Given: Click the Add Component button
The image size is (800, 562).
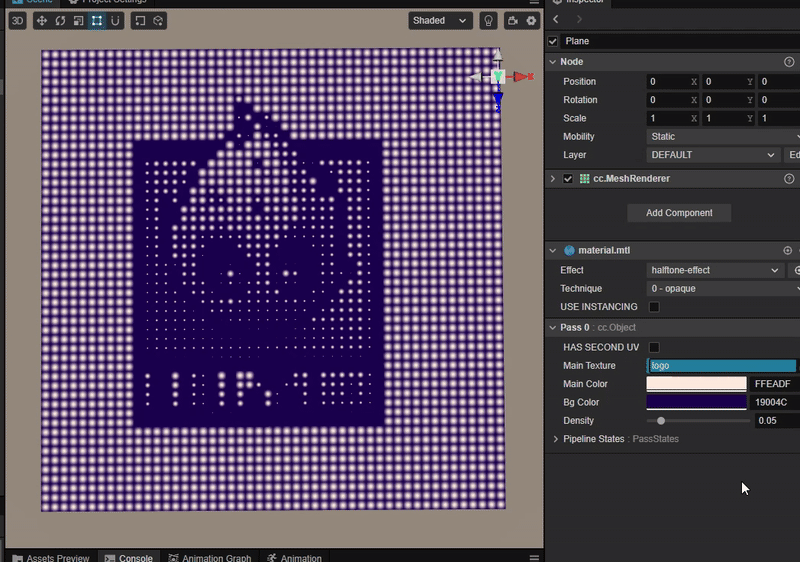Looking at the screenshot, I should [679, 213].
